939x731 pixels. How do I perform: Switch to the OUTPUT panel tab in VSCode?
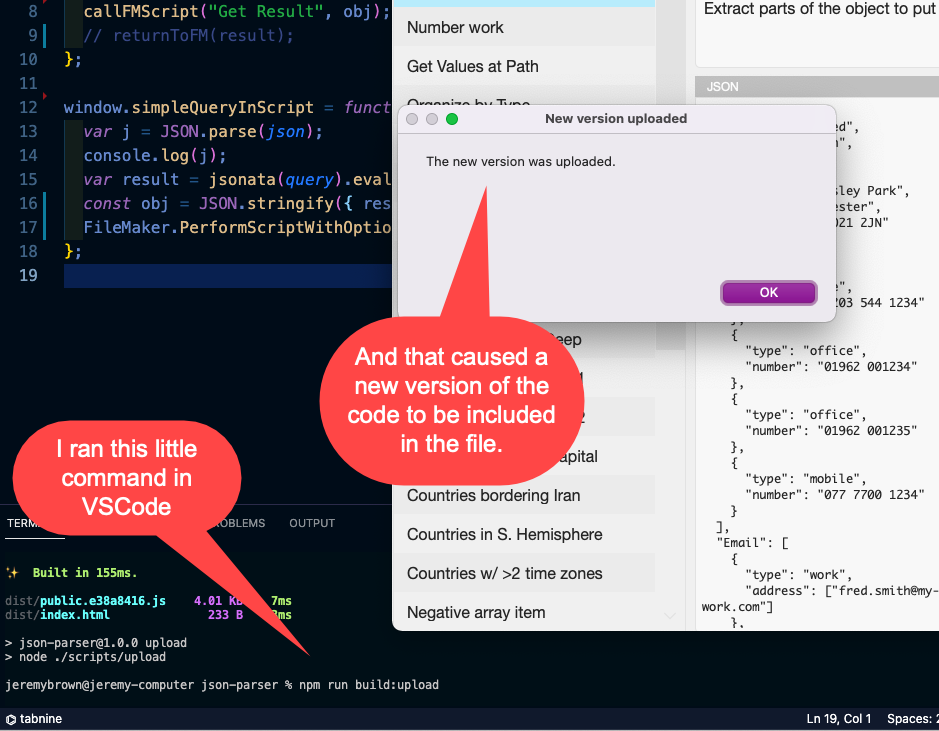[x=312, y=523]
